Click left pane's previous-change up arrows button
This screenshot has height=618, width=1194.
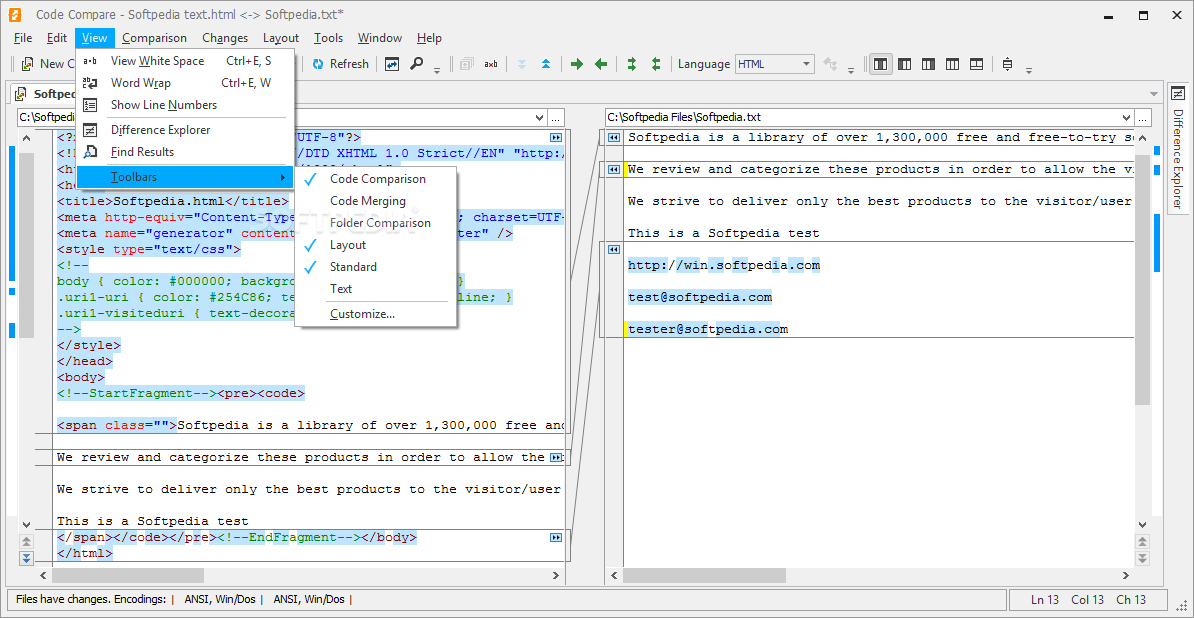(x=26, y=542)
